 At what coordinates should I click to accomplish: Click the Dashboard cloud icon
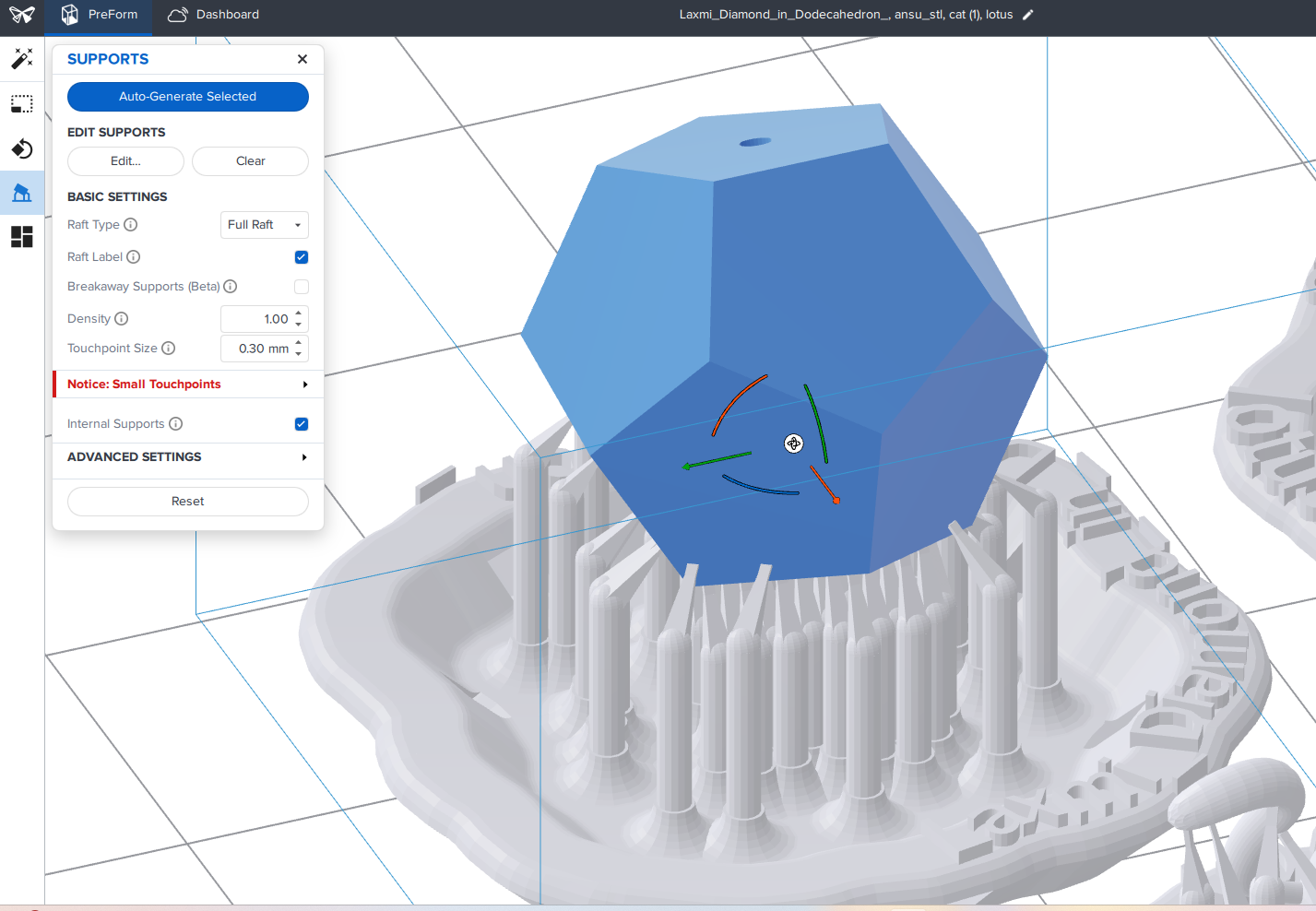click(178, 15)
